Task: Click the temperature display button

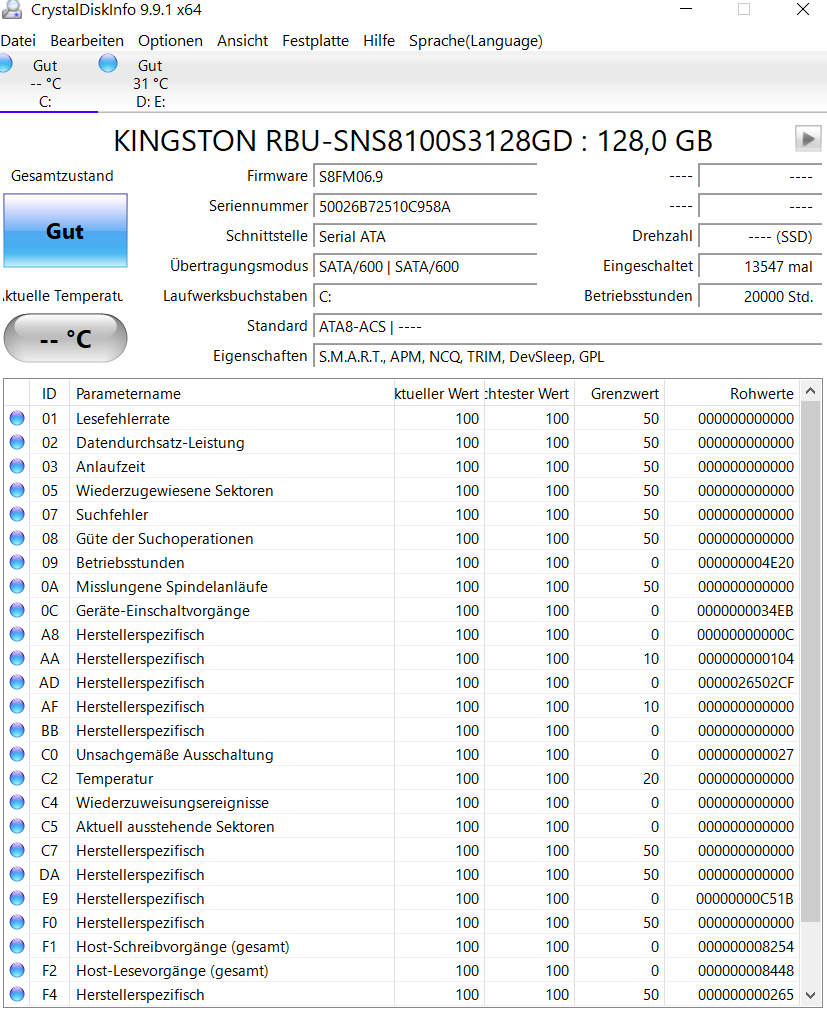Action: 65,338
